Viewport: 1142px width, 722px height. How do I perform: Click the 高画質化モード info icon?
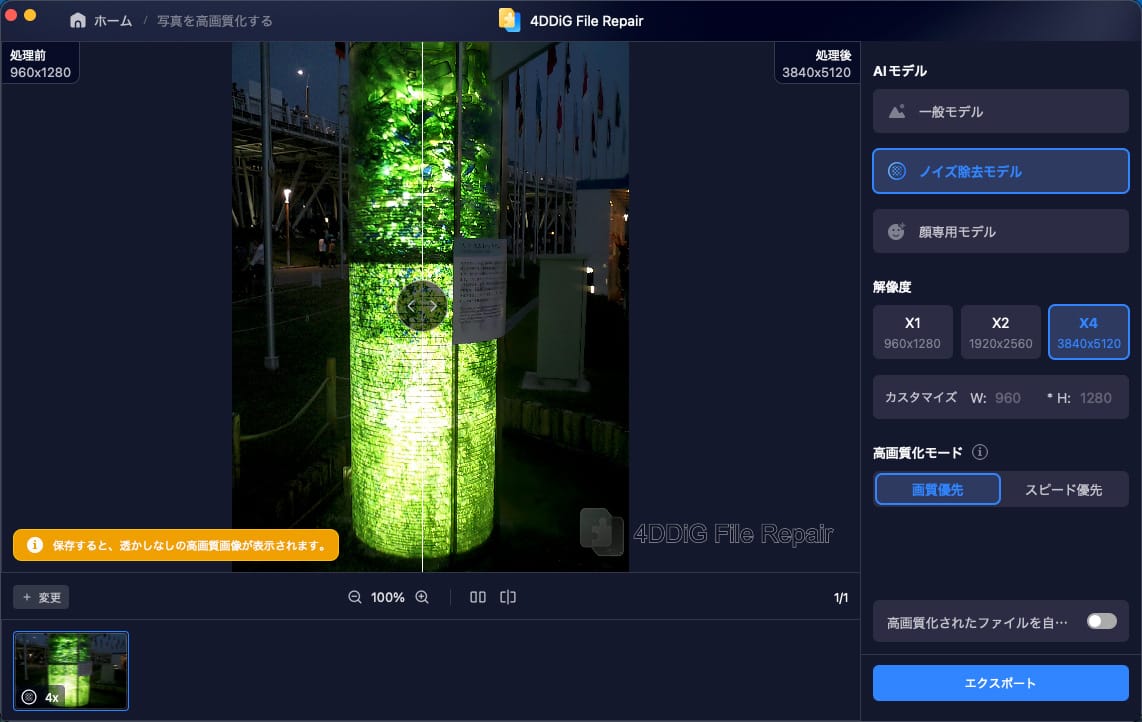pos(980,453)
